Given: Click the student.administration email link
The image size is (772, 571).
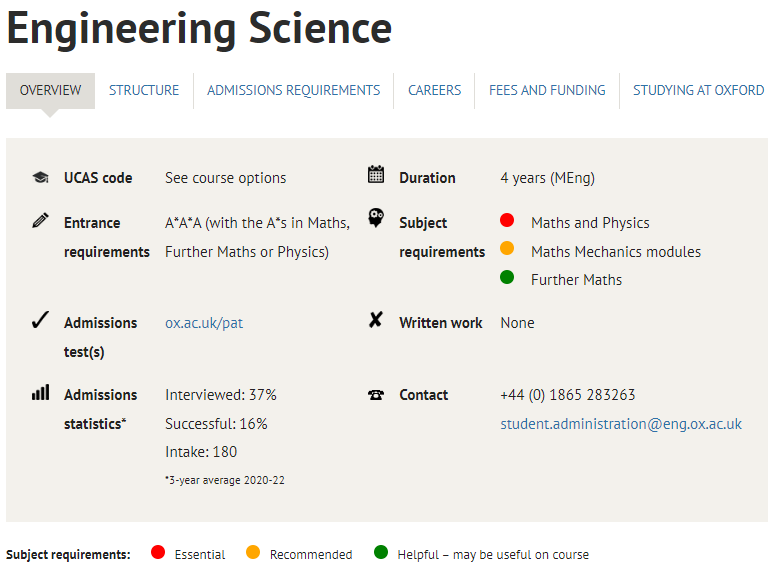Looking at the screenshot, I should point(621,424).
